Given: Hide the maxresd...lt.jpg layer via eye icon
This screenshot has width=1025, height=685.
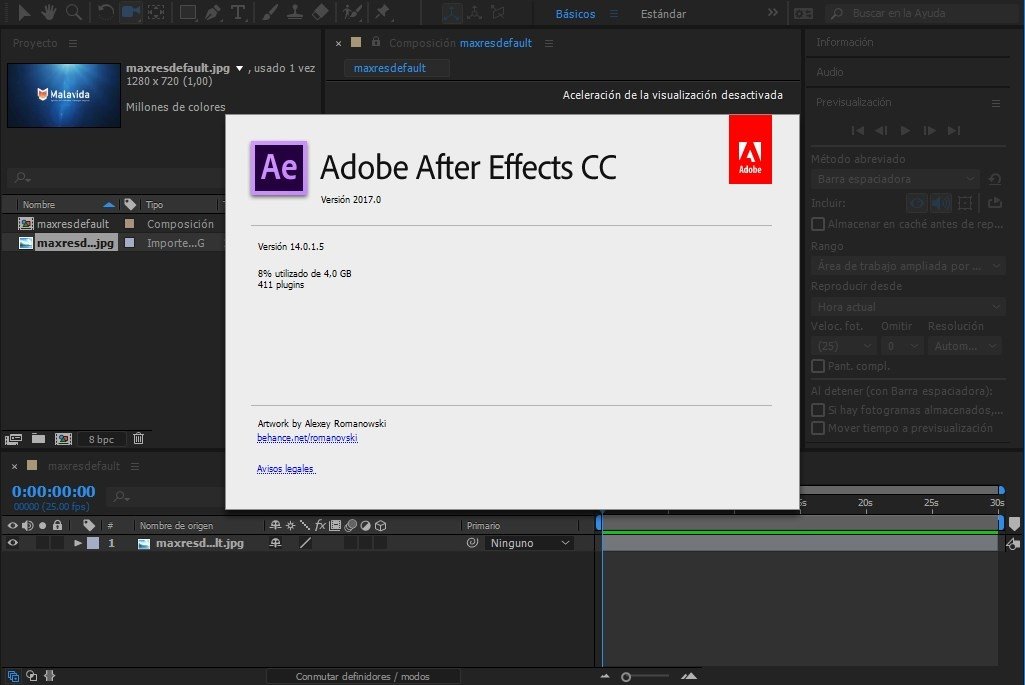Looking at the screenshot, I should click(x=12, y=543).
